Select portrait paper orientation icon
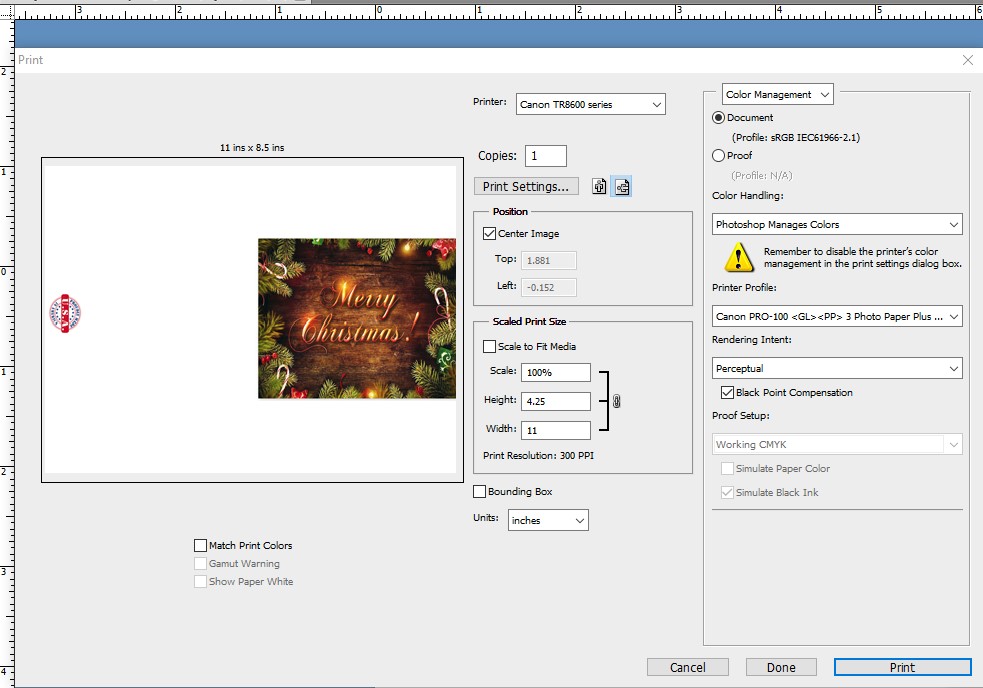983x688 pixels. click(x=599, y=186)
